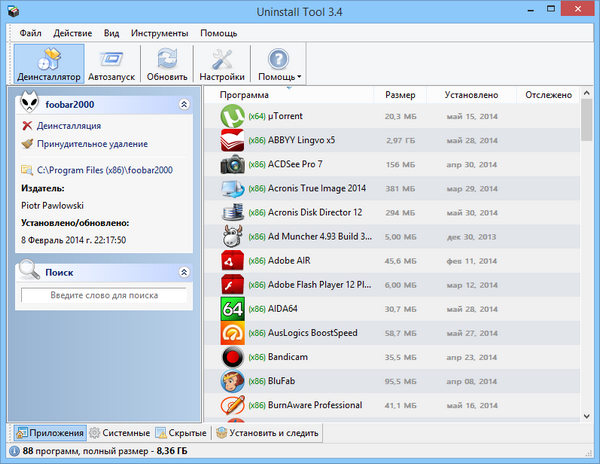Open the Помощь toolbar dropdown arrow
Screen dimensions: 600x464
(x=299, y=77)
